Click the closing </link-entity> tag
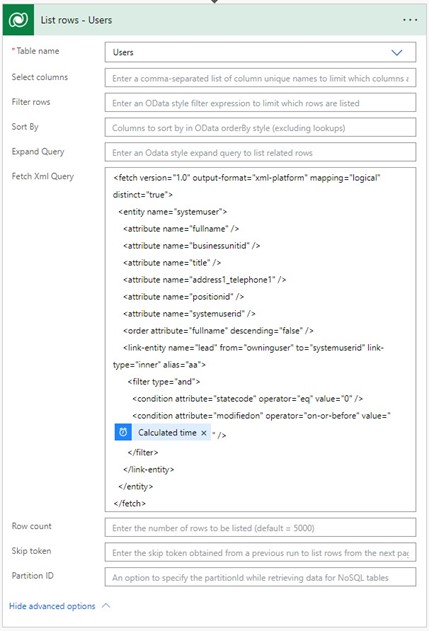The width and height of the screenshot is (429, 631). click(x=148, y=469)
